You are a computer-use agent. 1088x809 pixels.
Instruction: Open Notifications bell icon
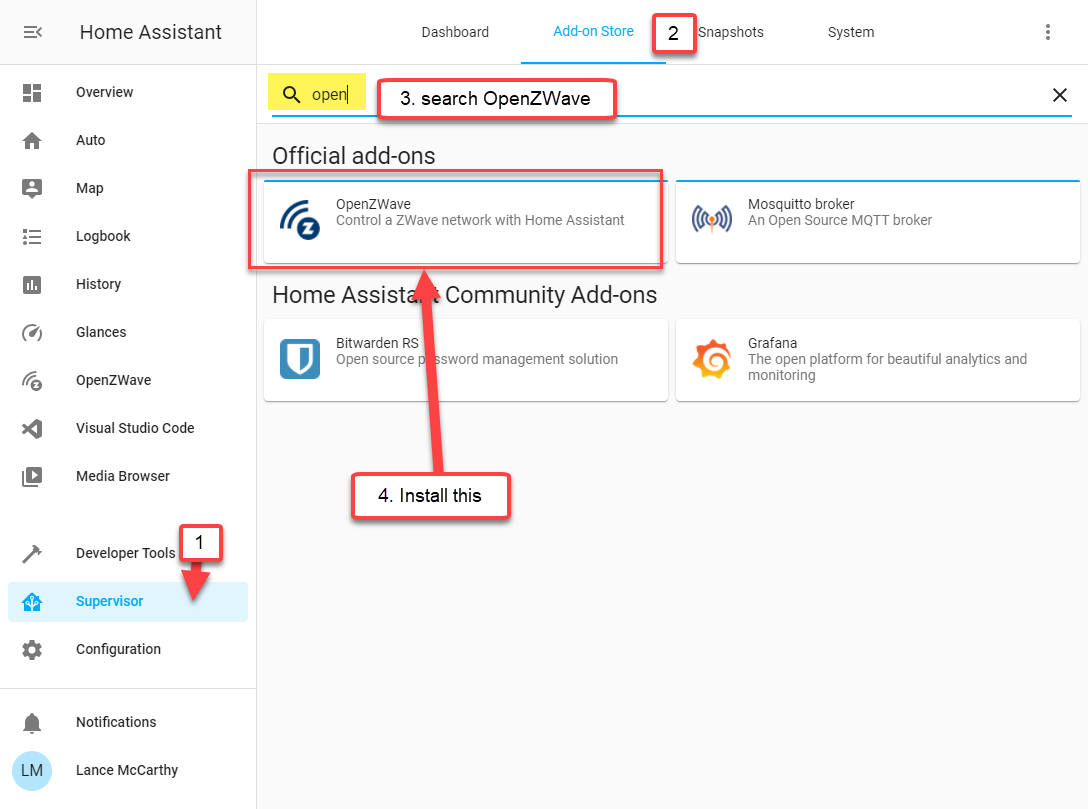pyautogui.click(x=32, y=723)
